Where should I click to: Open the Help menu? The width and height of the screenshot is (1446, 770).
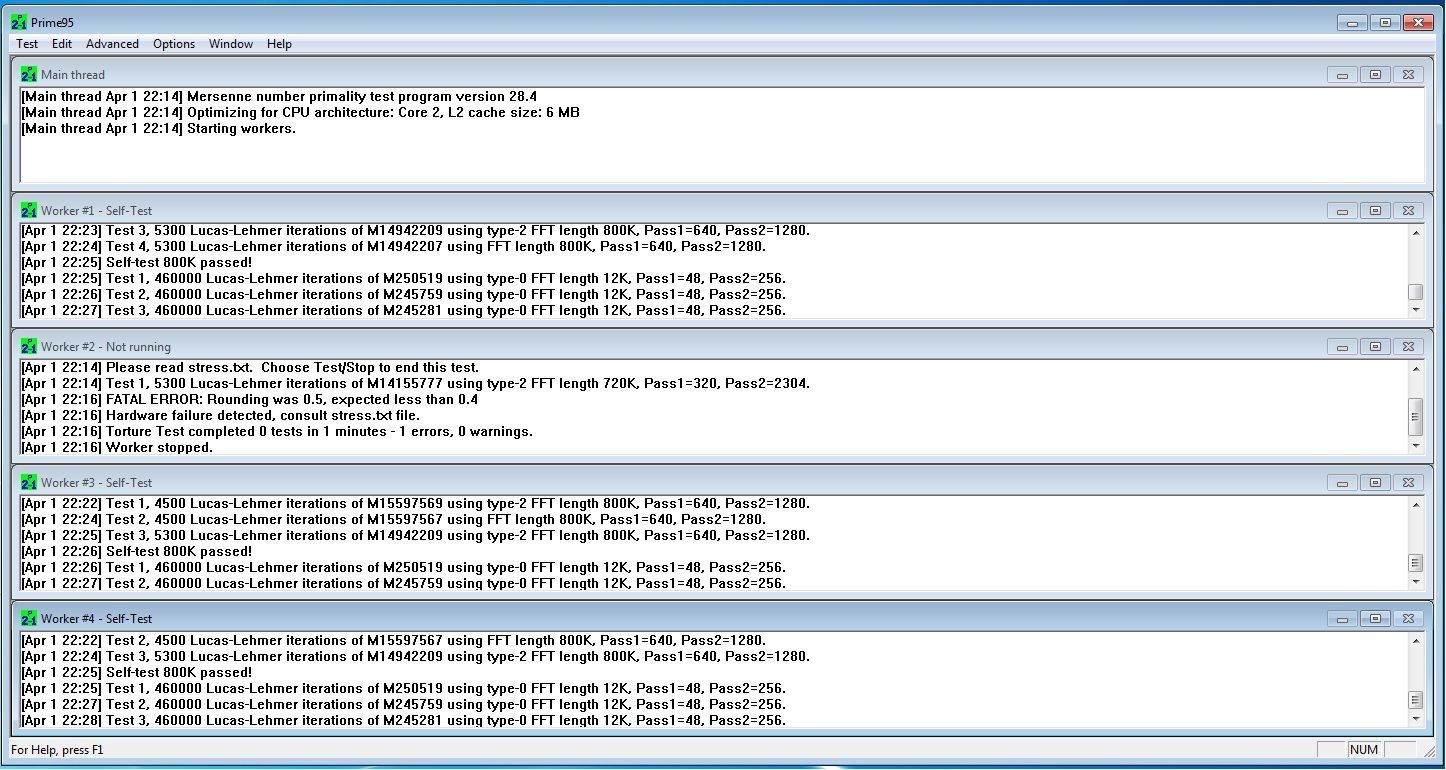(280, 44)
